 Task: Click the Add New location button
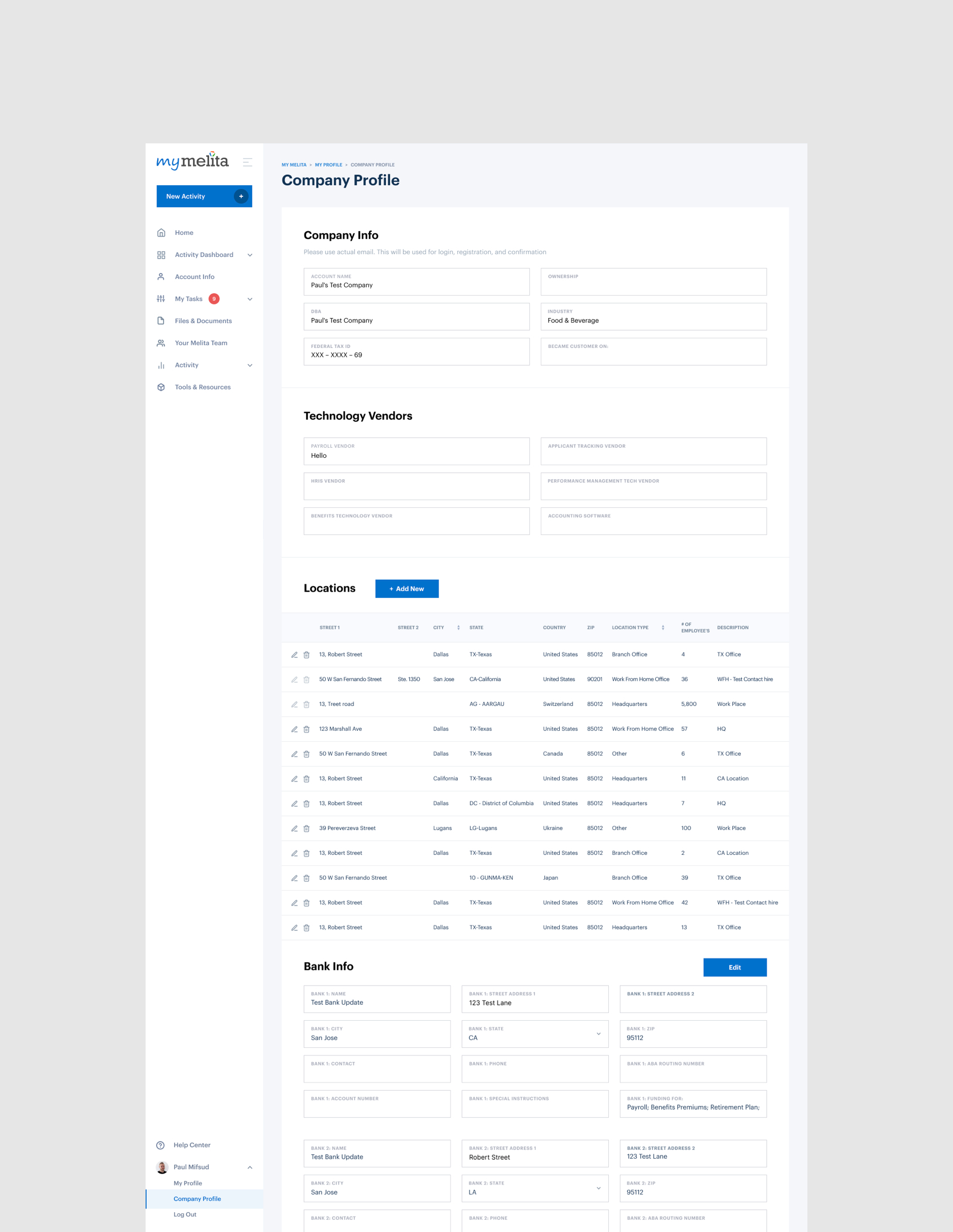407,588
